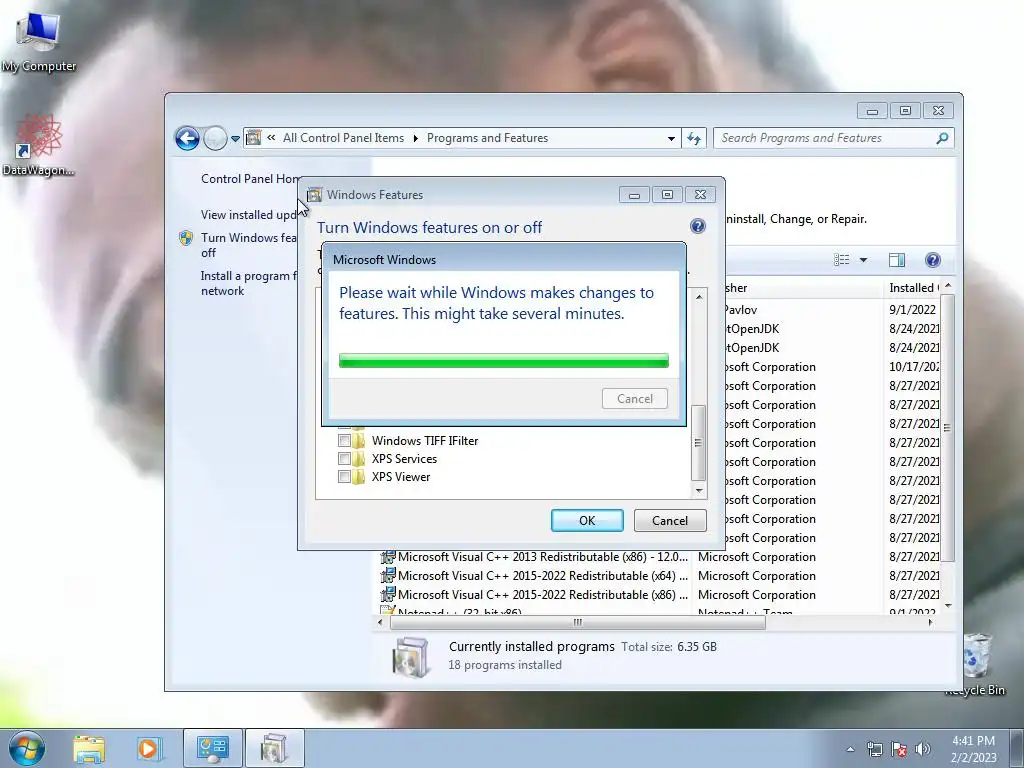Viewport: 1024px width, 768px height.
Task: Show hidden system tray icons
Action: pyautogui.click(x=850, y=749)
